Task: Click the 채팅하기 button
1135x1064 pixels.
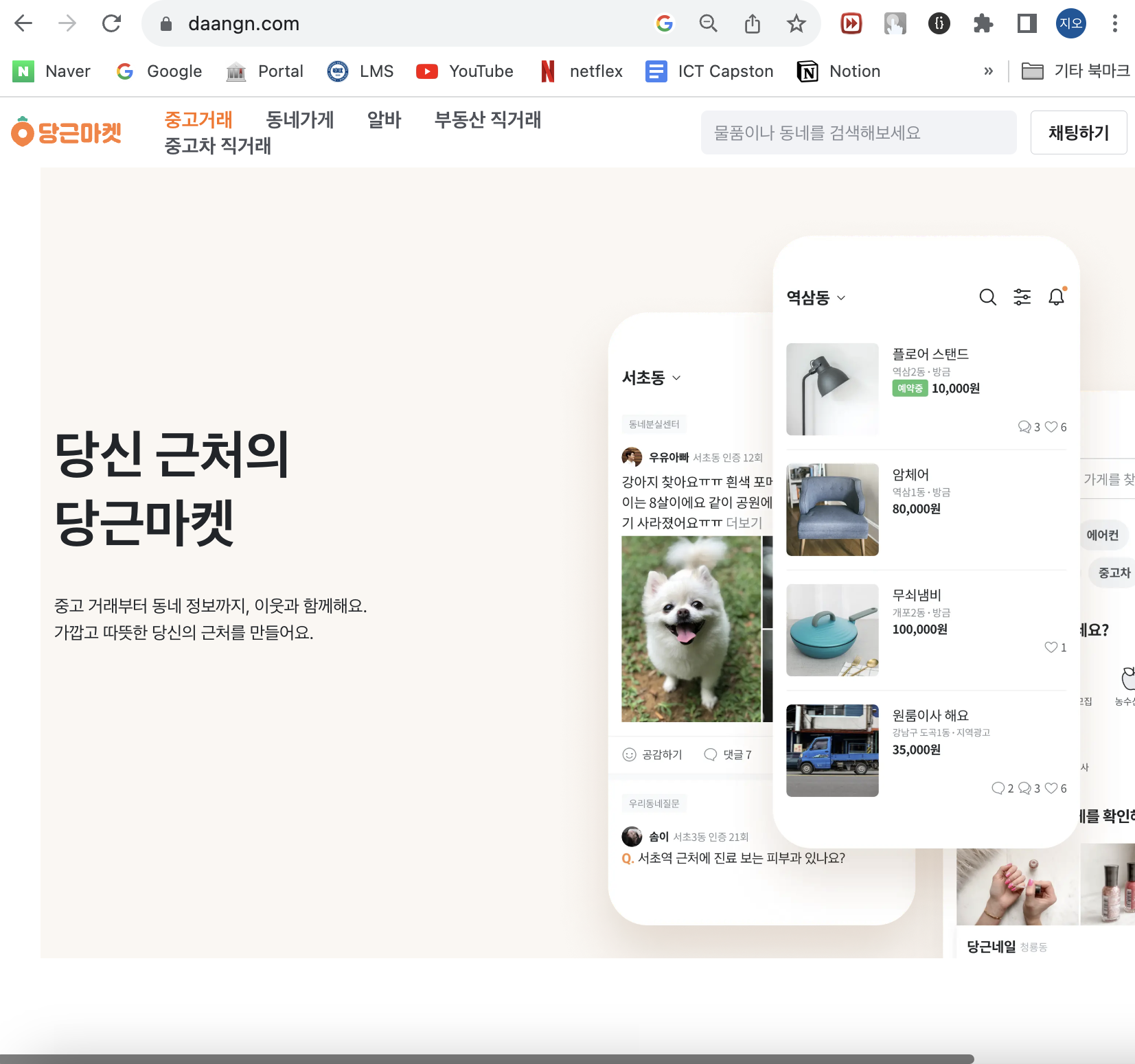Action: pyautogui.click(x=1079, y=132)
